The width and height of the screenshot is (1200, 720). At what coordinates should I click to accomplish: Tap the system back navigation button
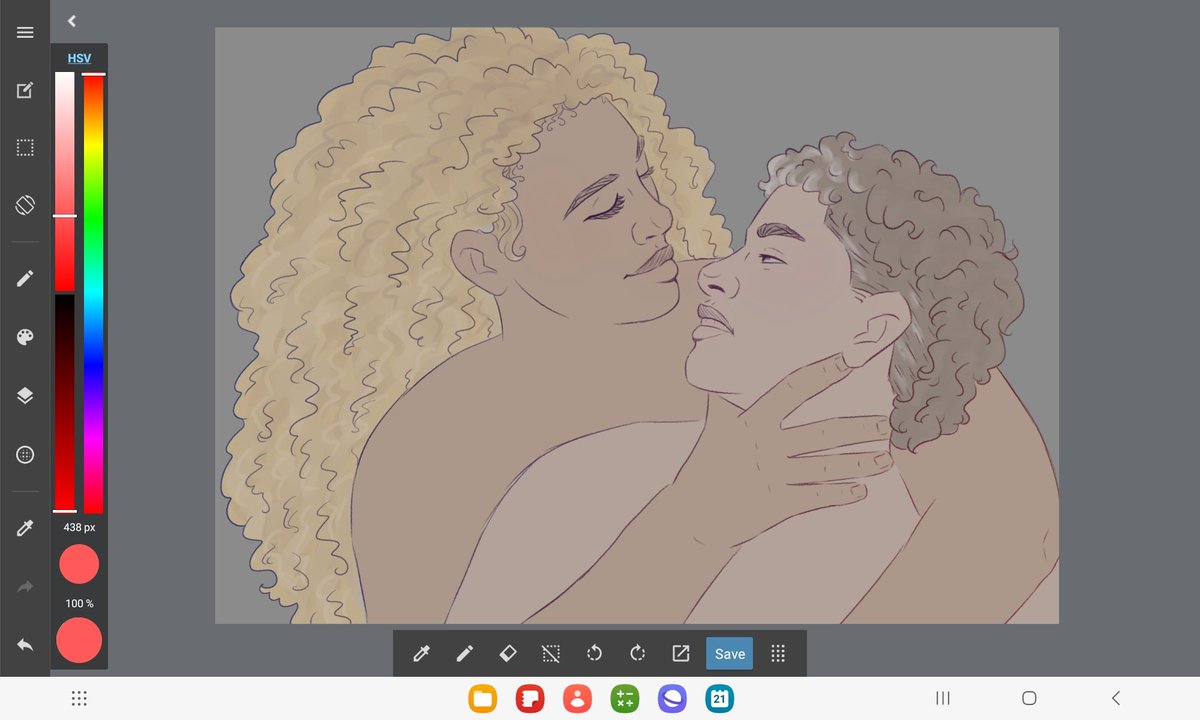point(1116,698)
